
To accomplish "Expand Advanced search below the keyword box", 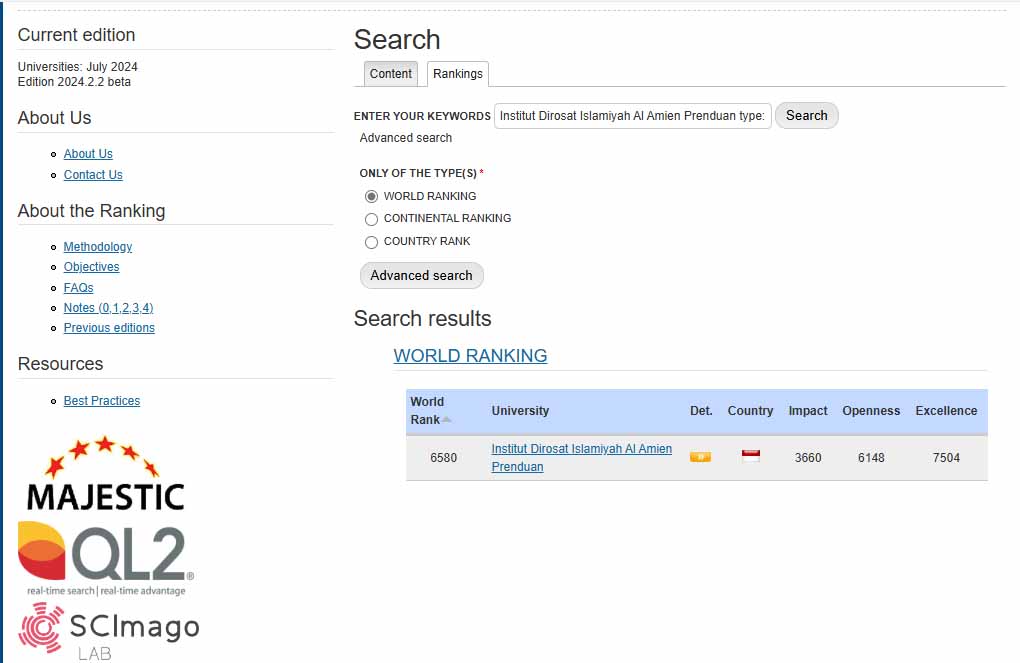I will coord(406,137).
